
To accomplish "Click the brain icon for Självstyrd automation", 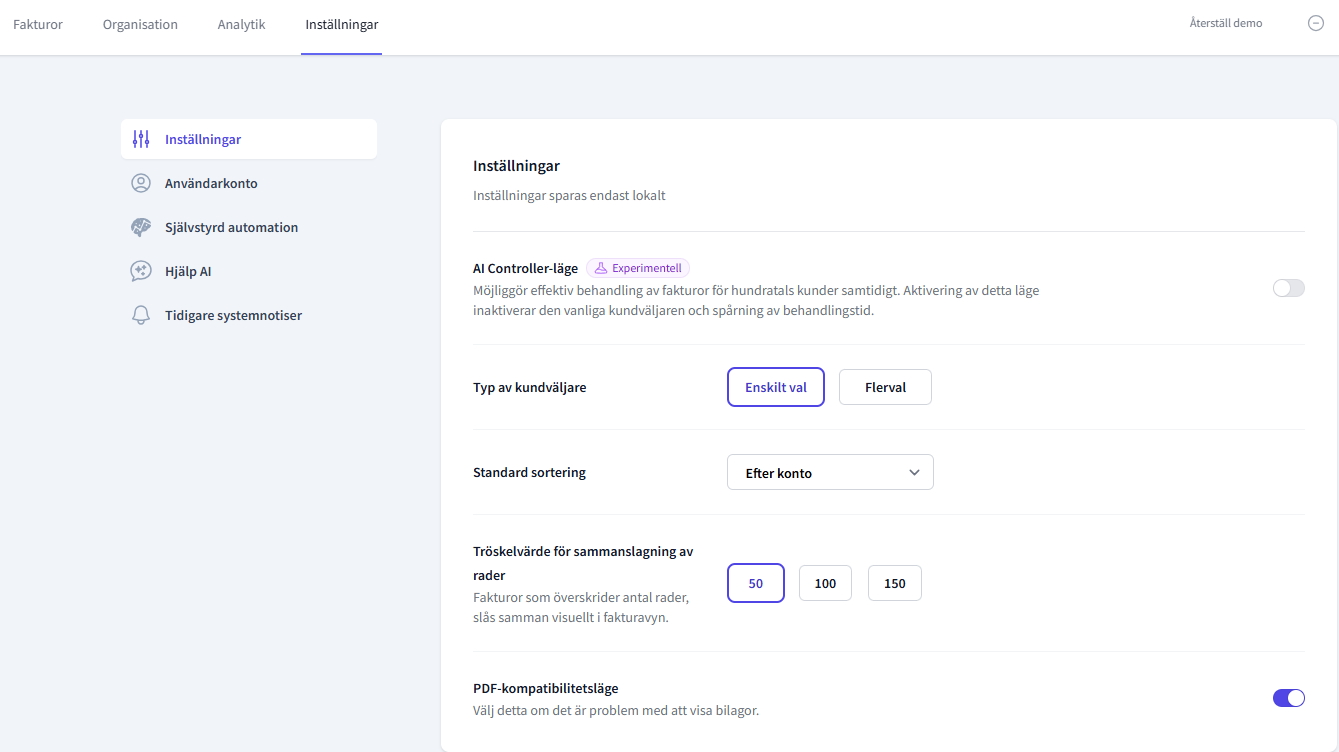I will click(141, 227).
